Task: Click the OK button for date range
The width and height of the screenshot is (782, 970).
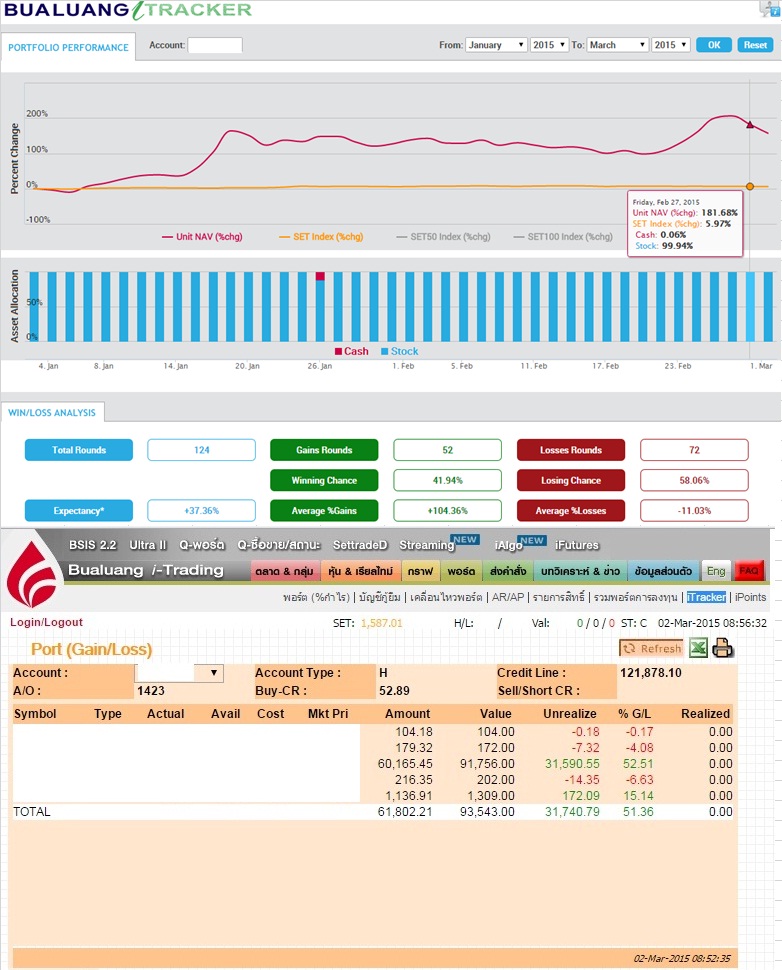Action: (714, 45)
